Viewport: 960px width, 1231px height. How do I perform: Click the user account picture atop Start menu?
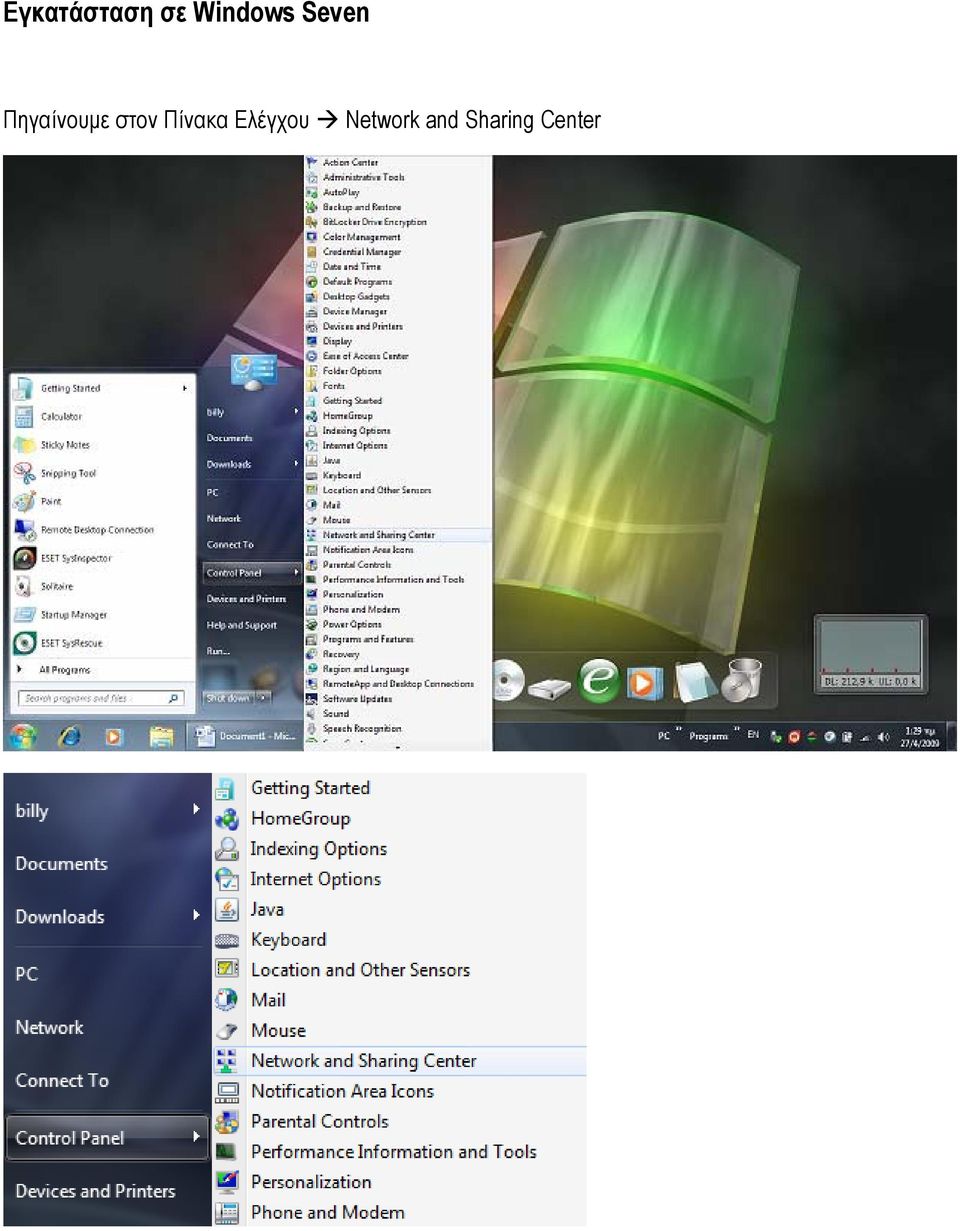[x=253, y=372]
